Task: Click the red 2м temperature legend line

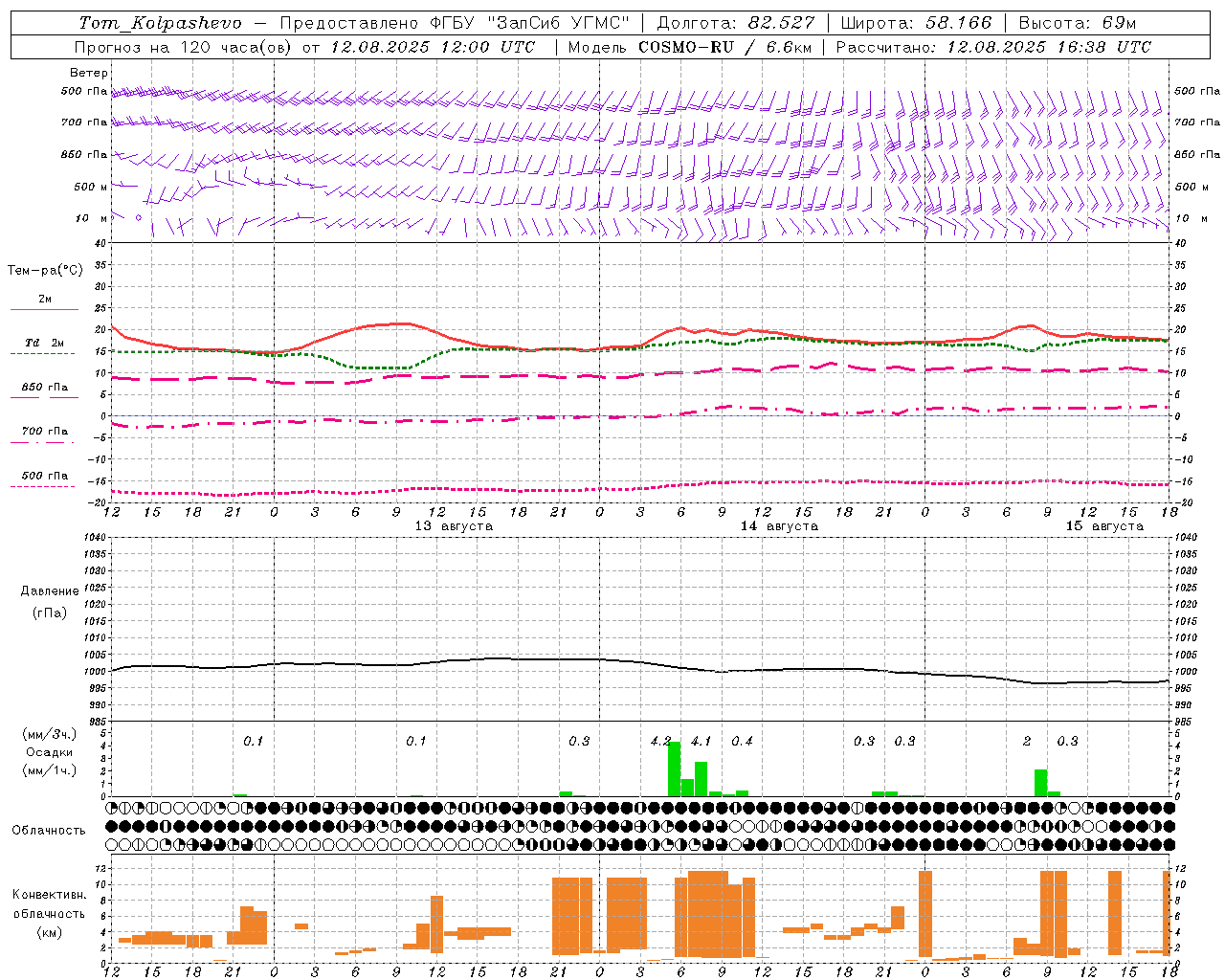Action: point(44,310)
